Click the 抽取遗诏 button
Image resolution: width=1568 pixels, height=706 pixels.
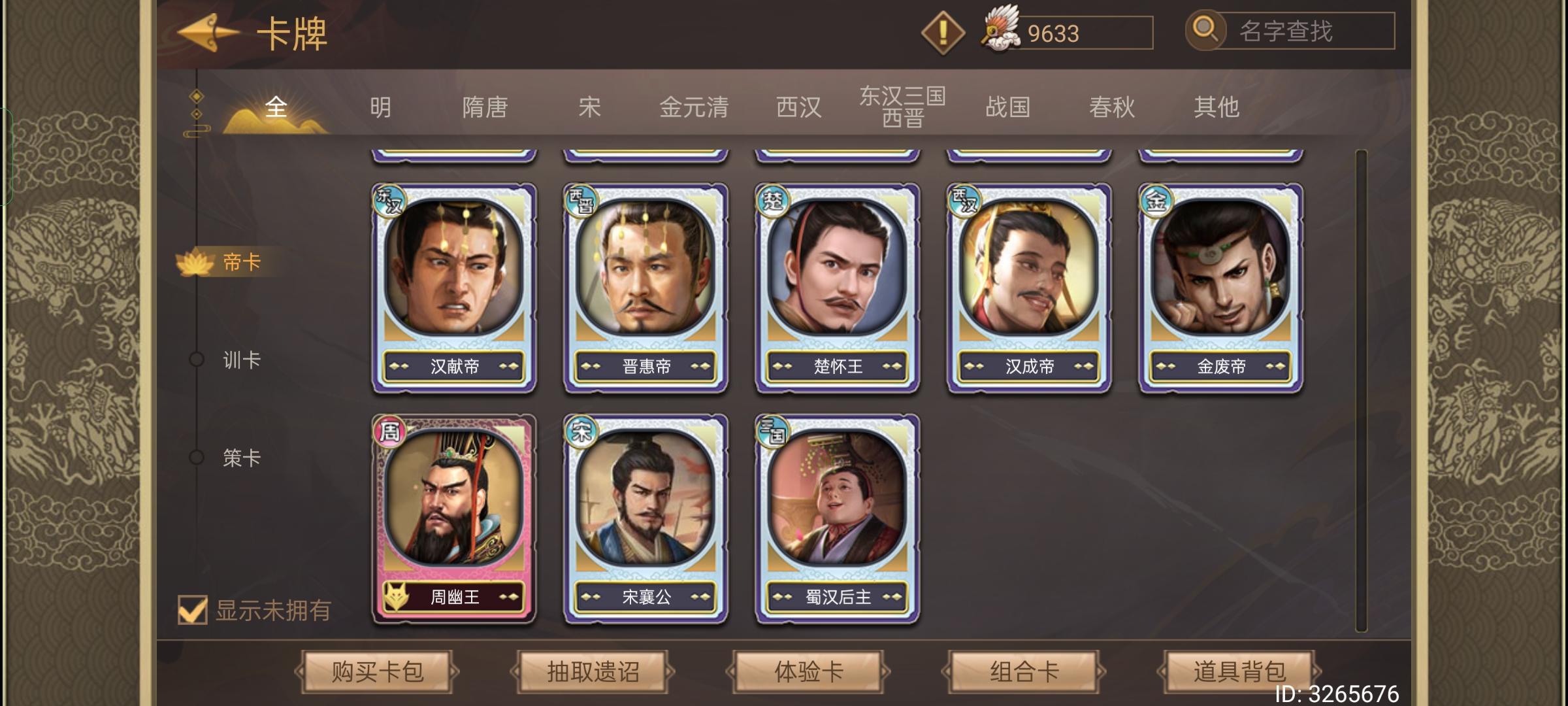pos(593,671)
